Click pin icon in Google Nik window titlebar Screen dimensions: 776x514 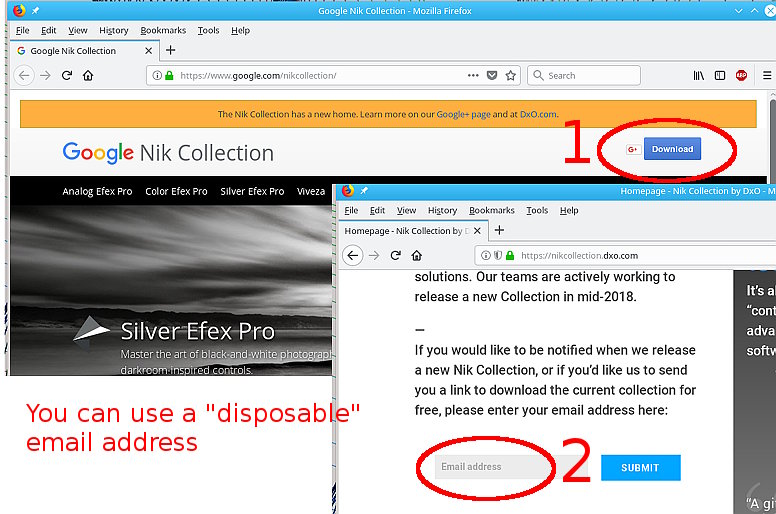pos(35,10)
